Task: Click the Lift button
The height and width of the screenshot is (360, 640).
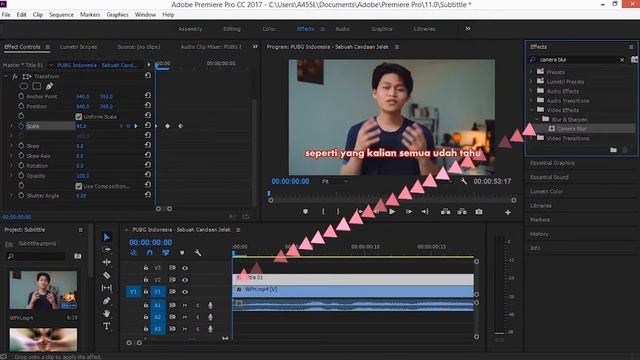Action: coord(445,211)
